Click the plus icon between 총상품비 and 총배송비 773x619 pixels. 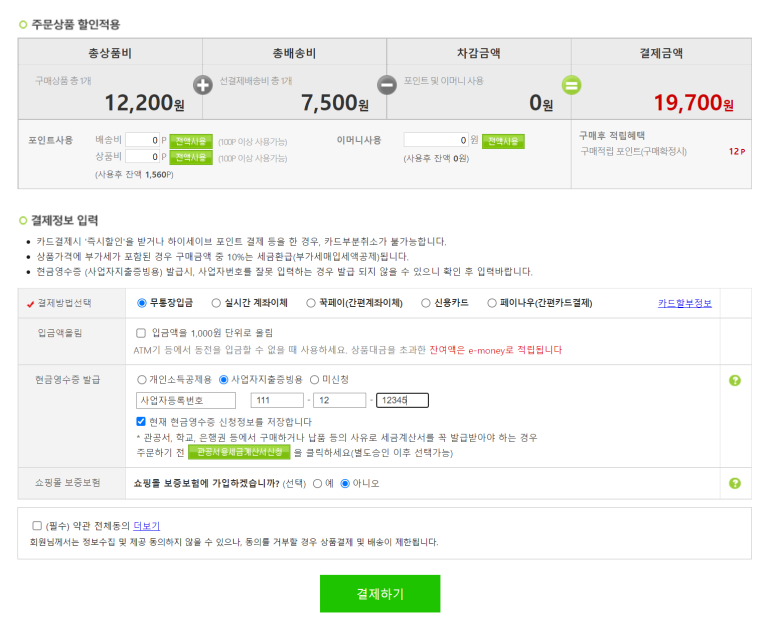pos(203,85)
